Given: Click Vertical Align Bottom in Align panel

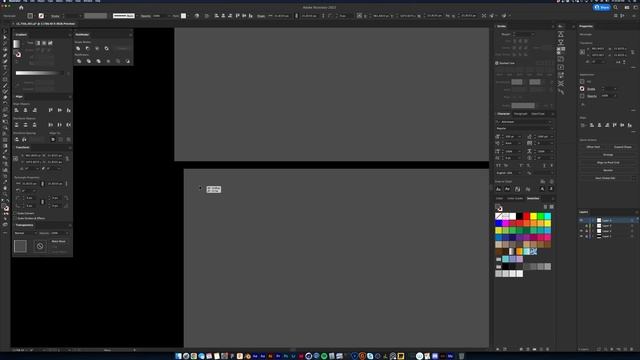Looking at the screenshot, I should 69,110.
